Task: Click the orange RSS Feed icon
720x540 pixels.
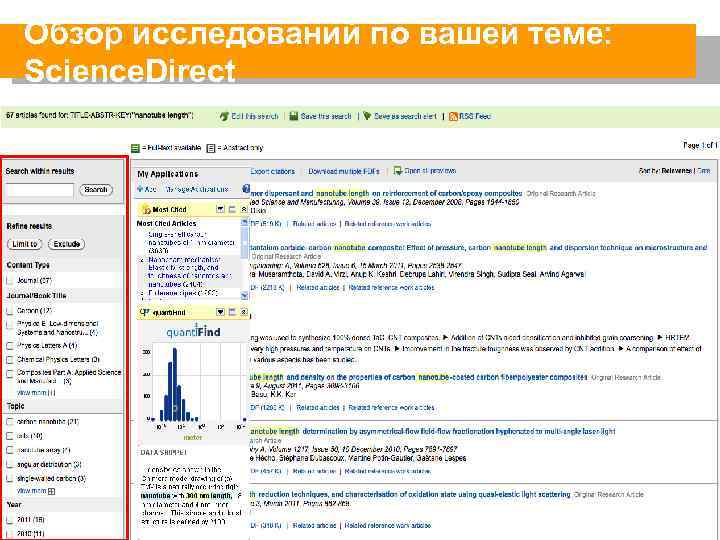Action: click(x=453, y=116)
